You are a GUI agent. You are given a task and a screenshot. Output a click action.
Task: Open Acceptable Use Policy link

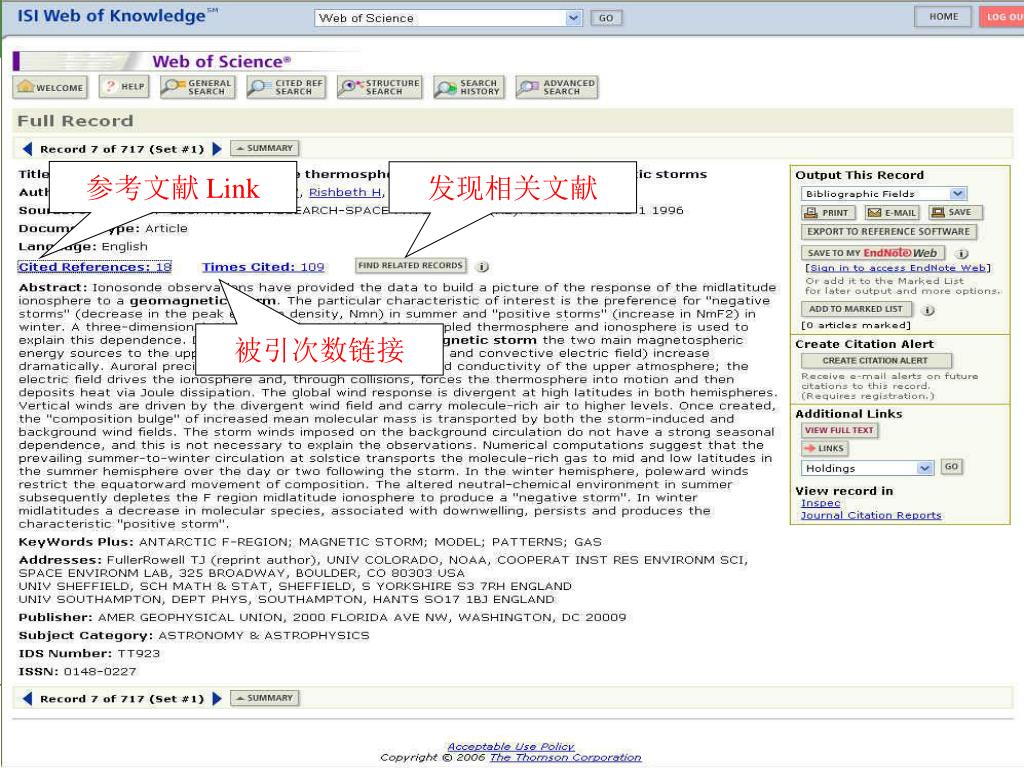pyautogui.click(x=511, y=746)
